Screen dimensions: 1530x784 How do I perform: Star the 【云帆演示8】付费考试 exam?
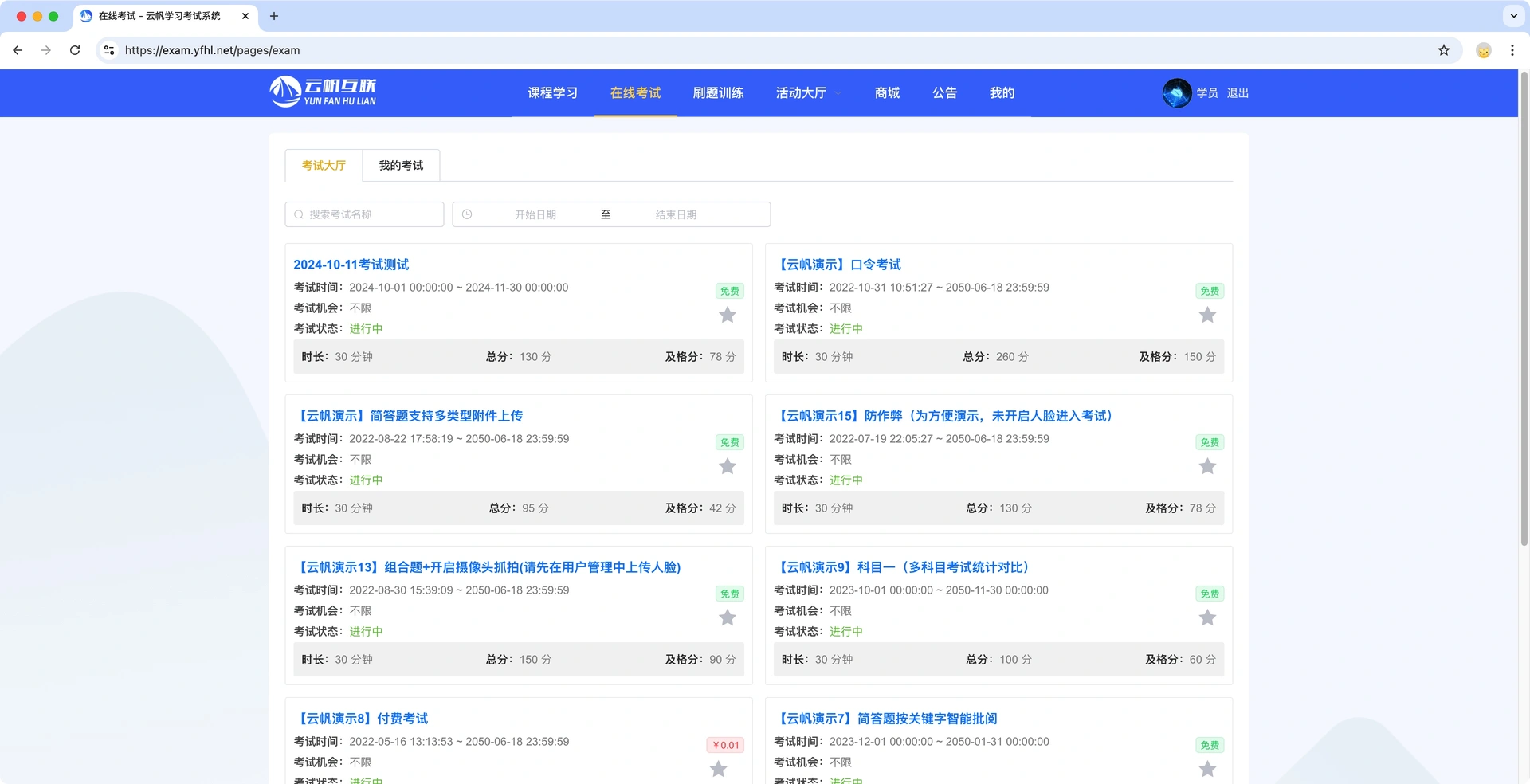(x=719, y=769)
